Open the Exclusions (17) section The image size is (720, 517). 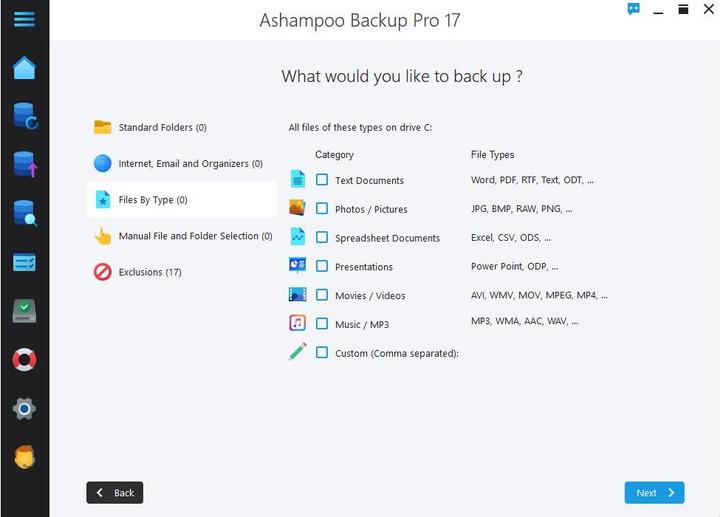(150, 272)
